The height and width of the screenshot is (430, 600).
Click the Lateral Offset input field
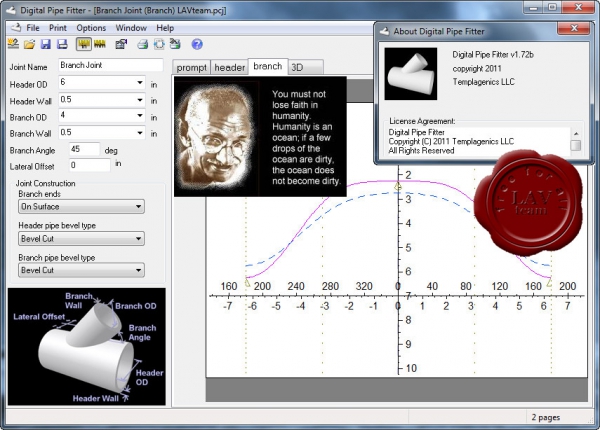90,165
